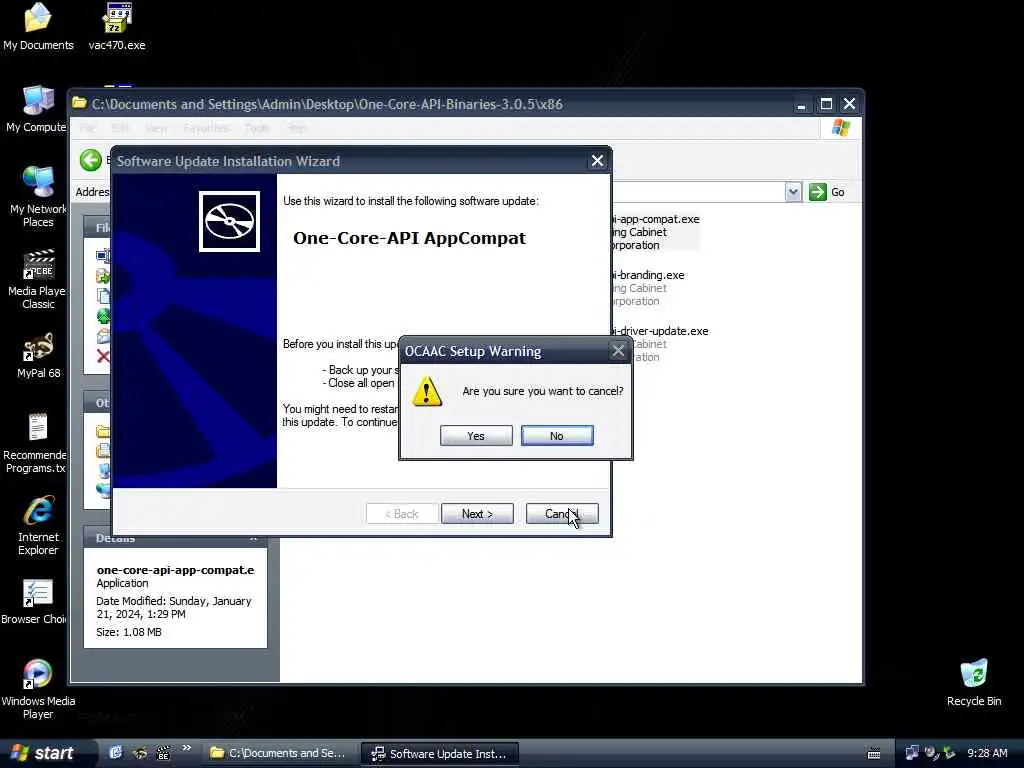Viewport: 1024px width, 768px height.
Task: Click the on-screen keyboard tray icon
Action: pyautogui.click(x=874, y=754)
